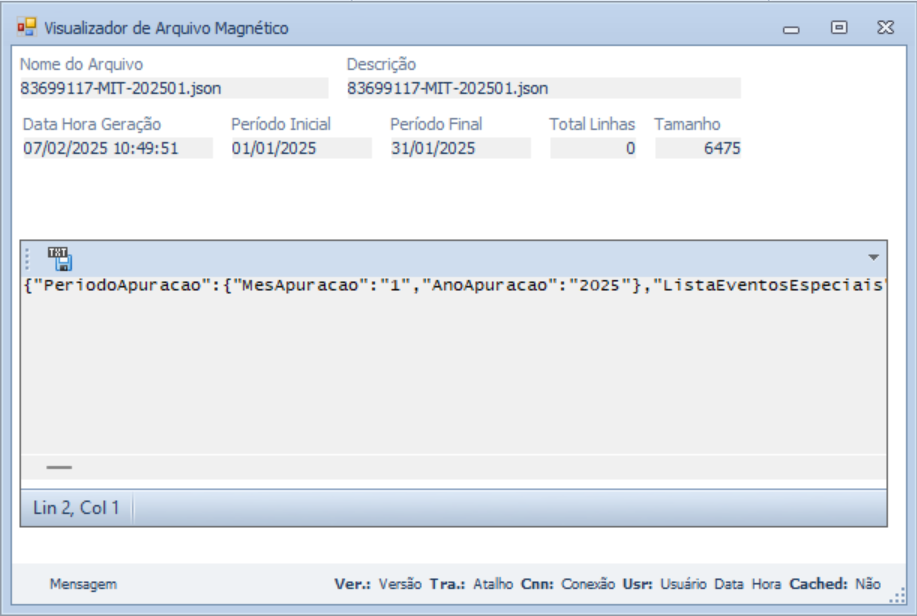Viewport: 917px width, 616px height.
Task: Click the Período Final field 31/01/2025
Action: coord(460,148)
